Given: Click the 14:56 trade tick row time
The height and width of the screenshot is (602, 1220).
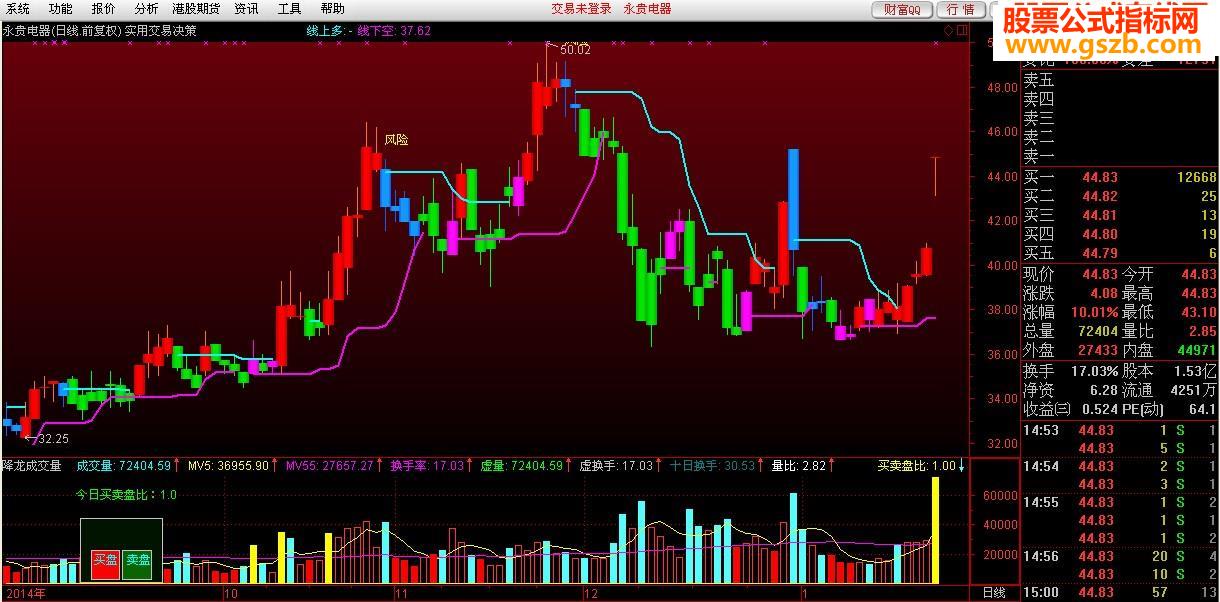Looking at the screenshot, I should click(x=1040, y=556).
